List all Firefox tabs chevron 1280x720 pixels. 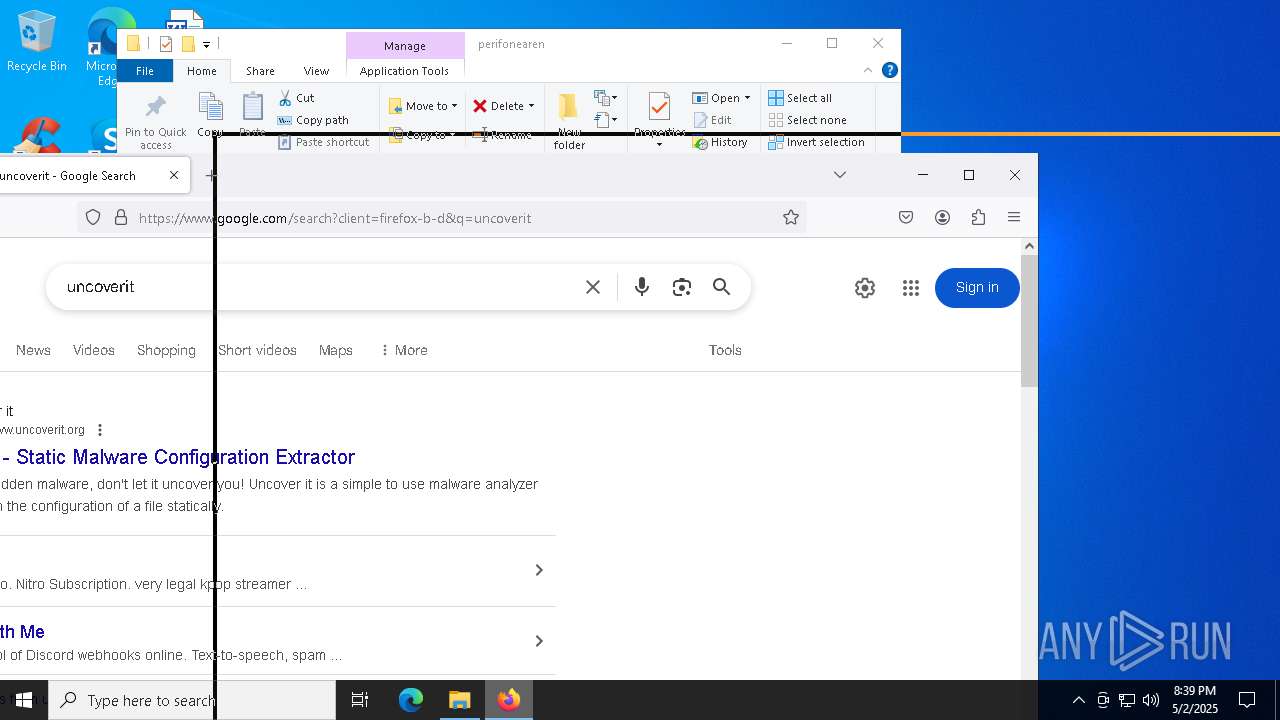click(840, 175)
